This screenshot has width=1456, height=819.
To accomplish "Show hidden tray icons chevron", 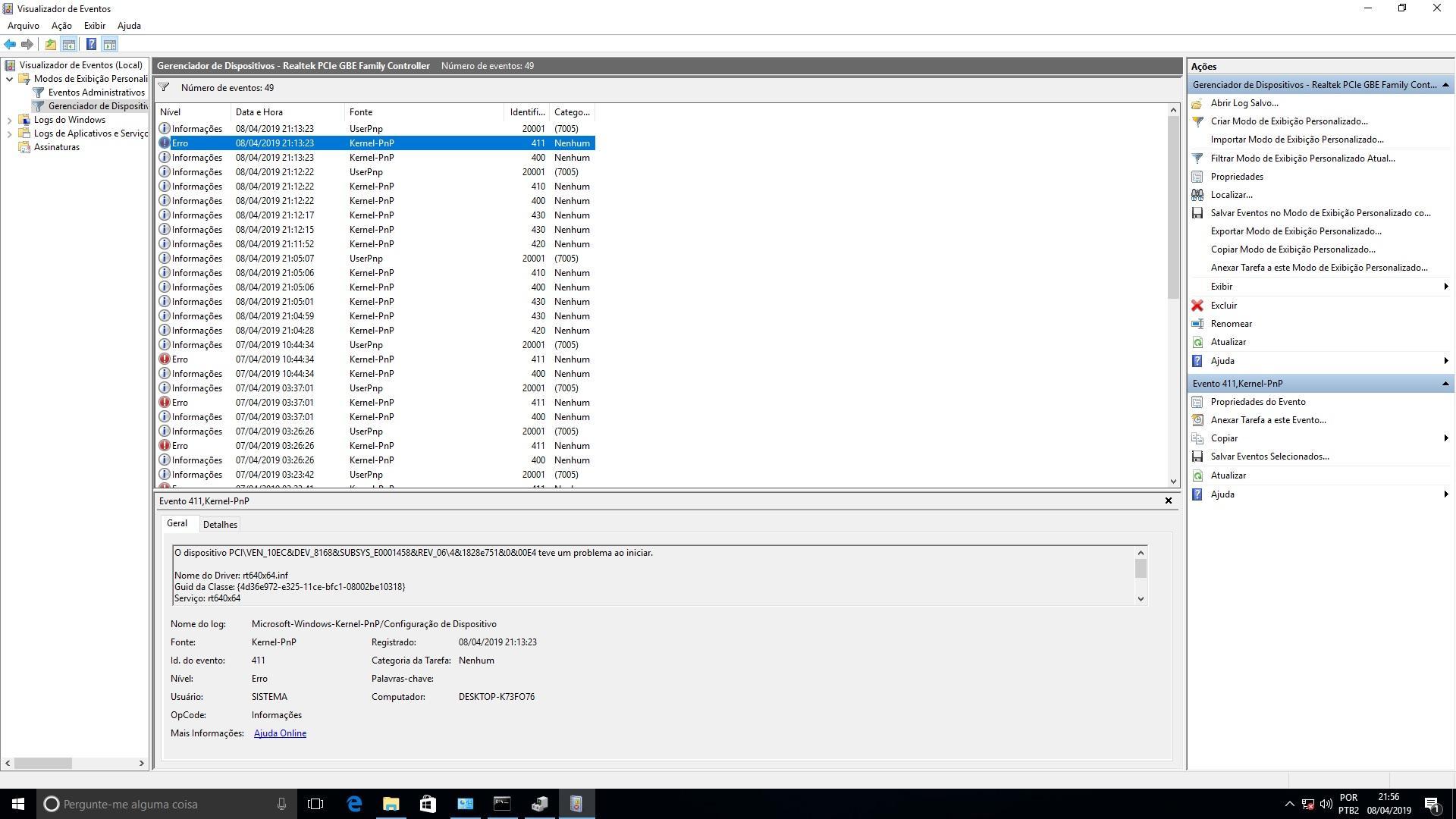I will 1289,804.
